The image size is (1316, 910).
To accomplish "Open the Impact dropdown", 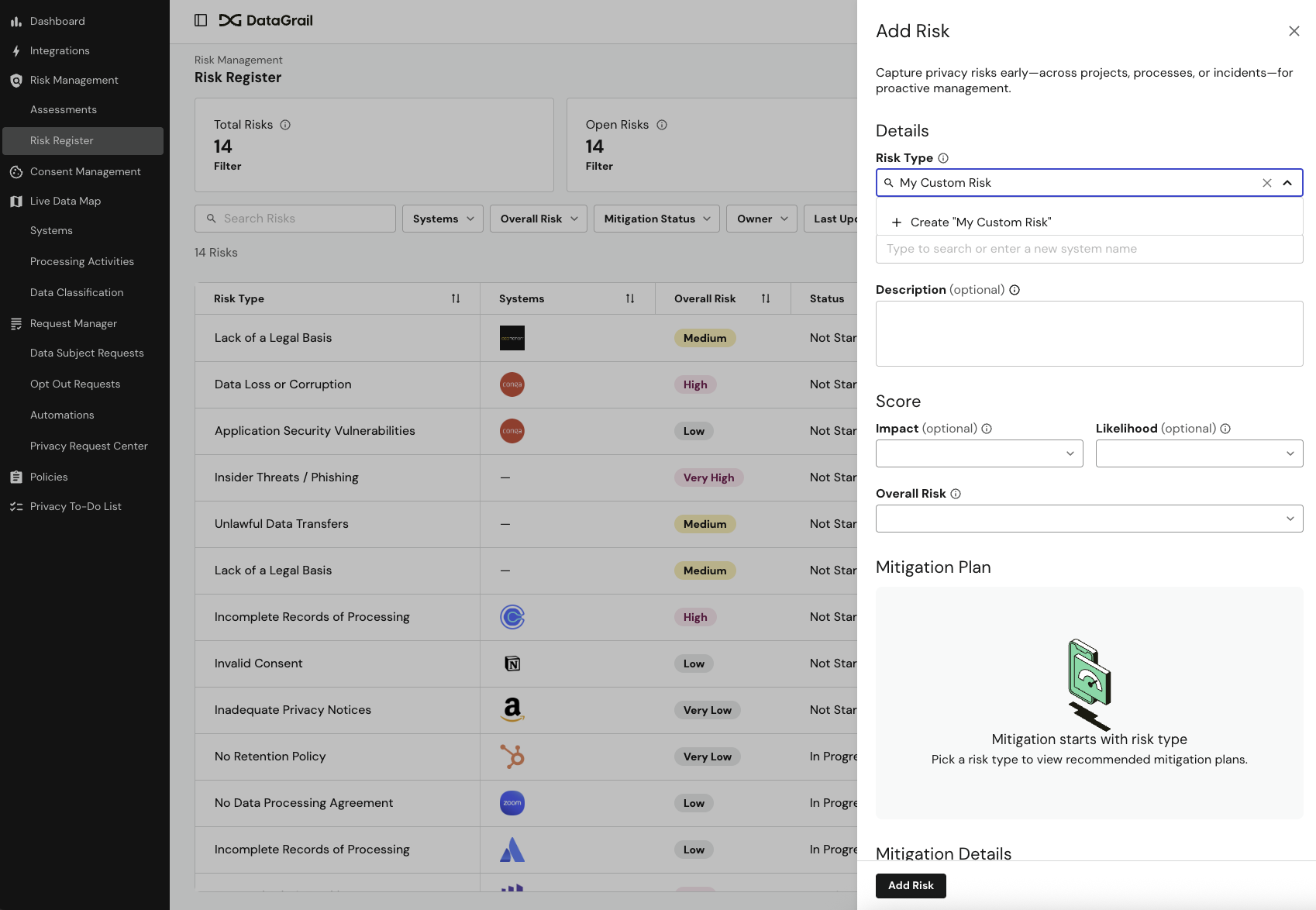I will [979, 453].
